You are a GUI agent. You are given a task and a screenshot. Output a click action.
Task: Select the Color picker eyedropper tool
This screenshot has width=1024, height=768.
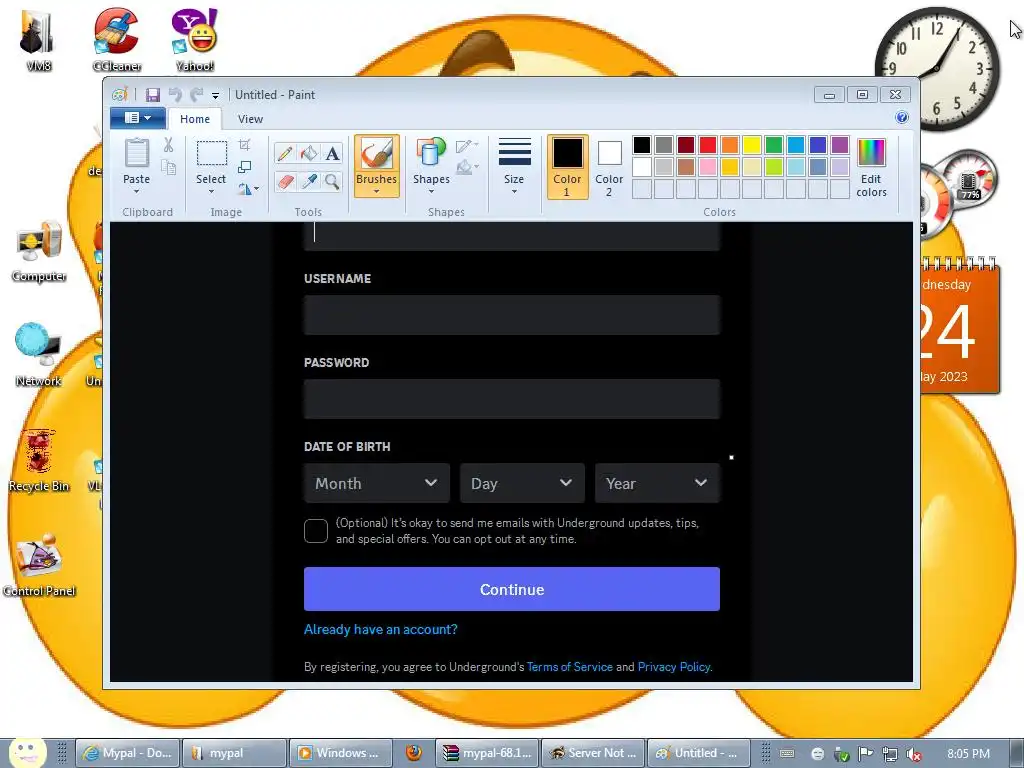tap(308, 181)
